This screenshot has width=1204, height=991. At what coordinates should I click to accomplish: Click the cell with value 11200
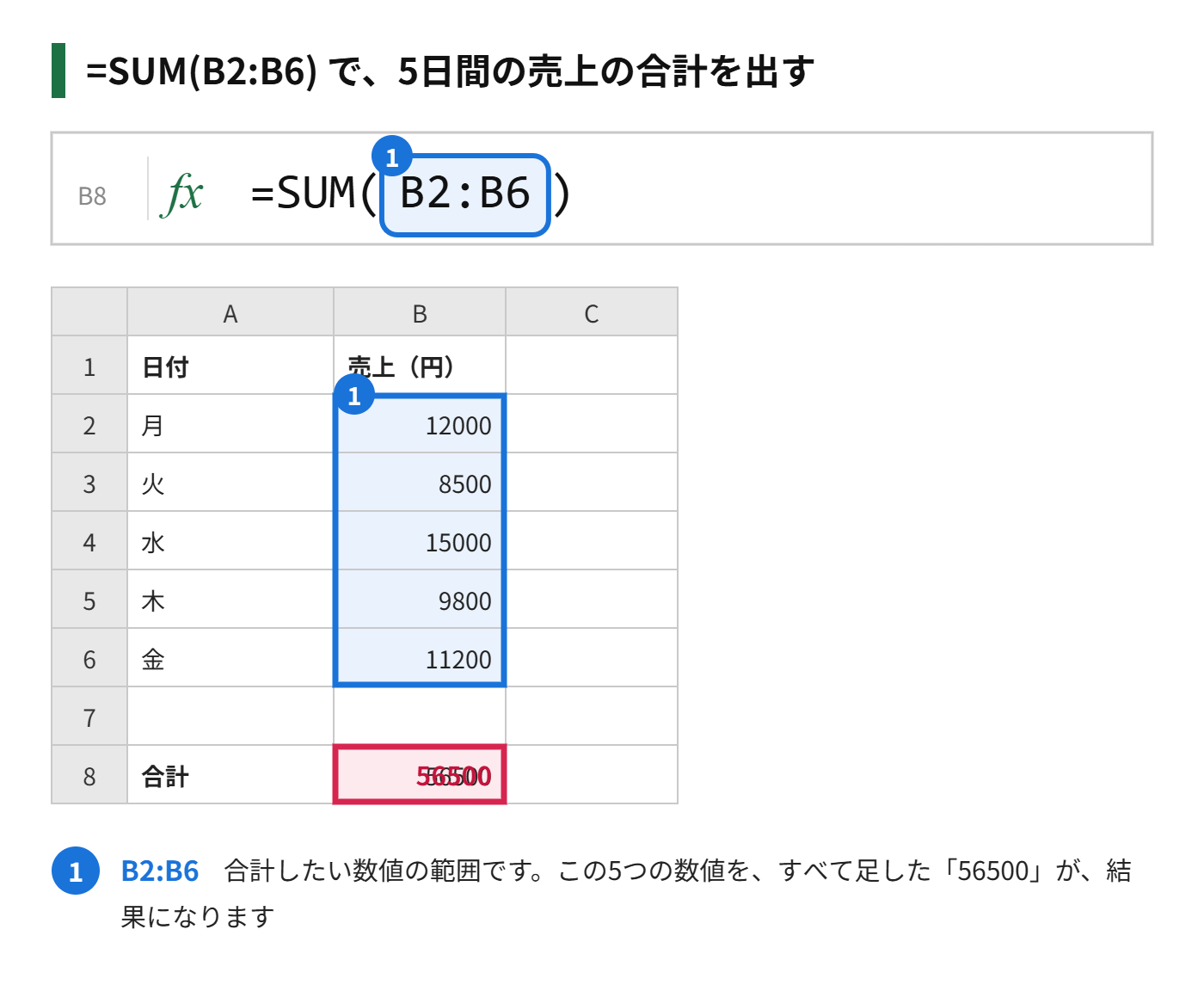[x=420, y=658]
